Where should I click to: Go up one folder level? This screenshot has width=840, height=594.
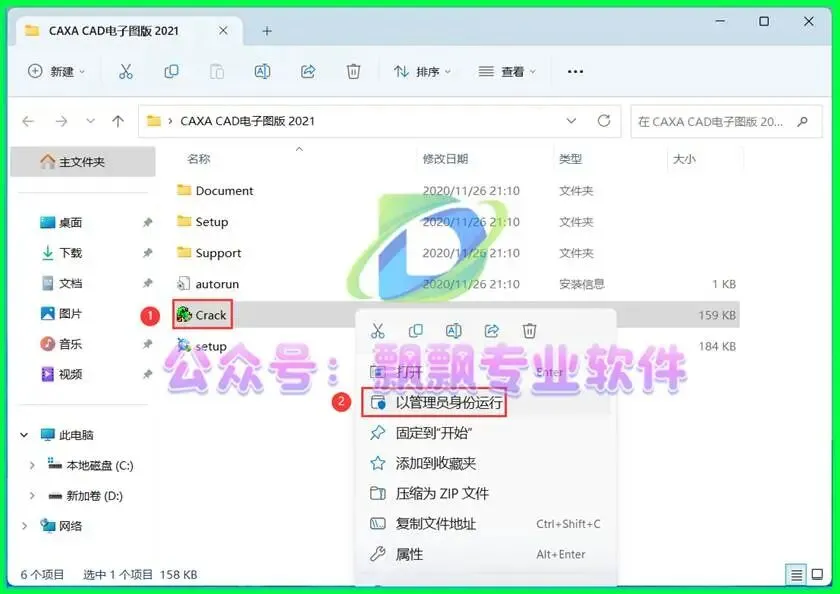coord(118,122)
